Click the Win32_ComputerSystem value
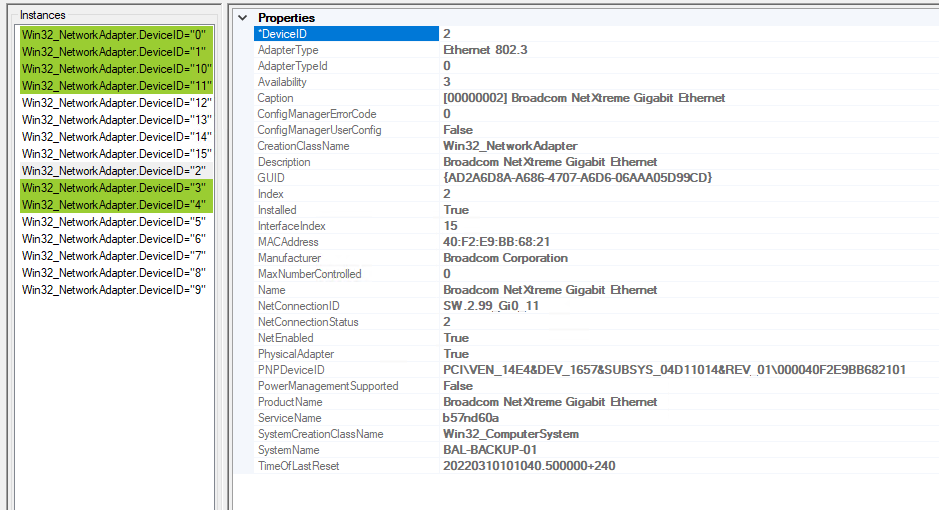 click(511, 434)
